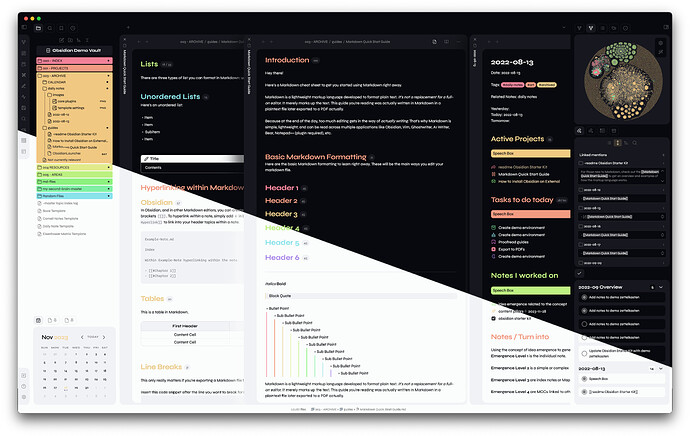Viewport: 690px width, 436px height.
Task: Click the yellow tag pill in daily note
Action: (x=547, y=85)
